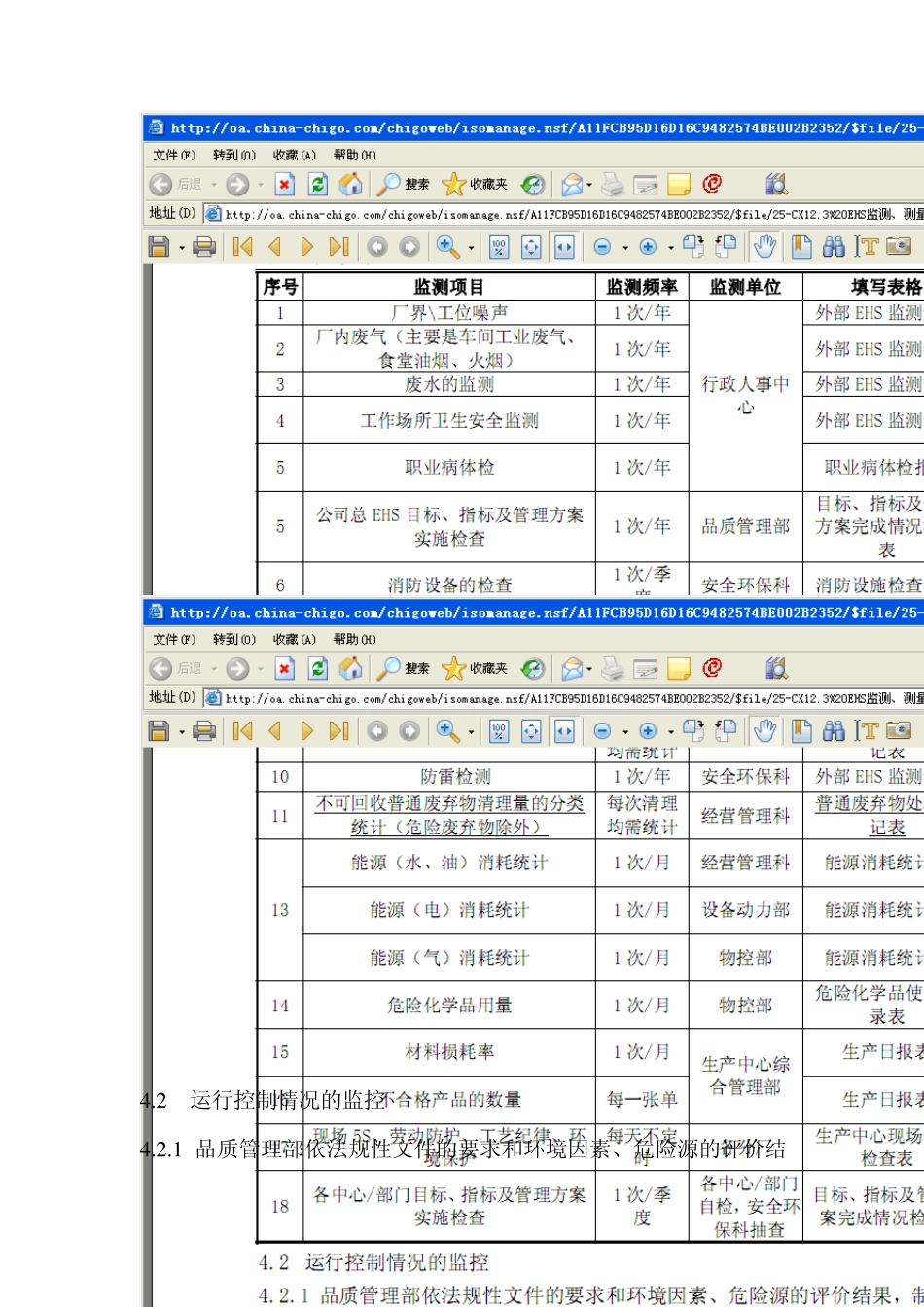Click the 后退 Back button in the lower browser window
This screenshot has height=1307, width=924.
click(177, 668)
